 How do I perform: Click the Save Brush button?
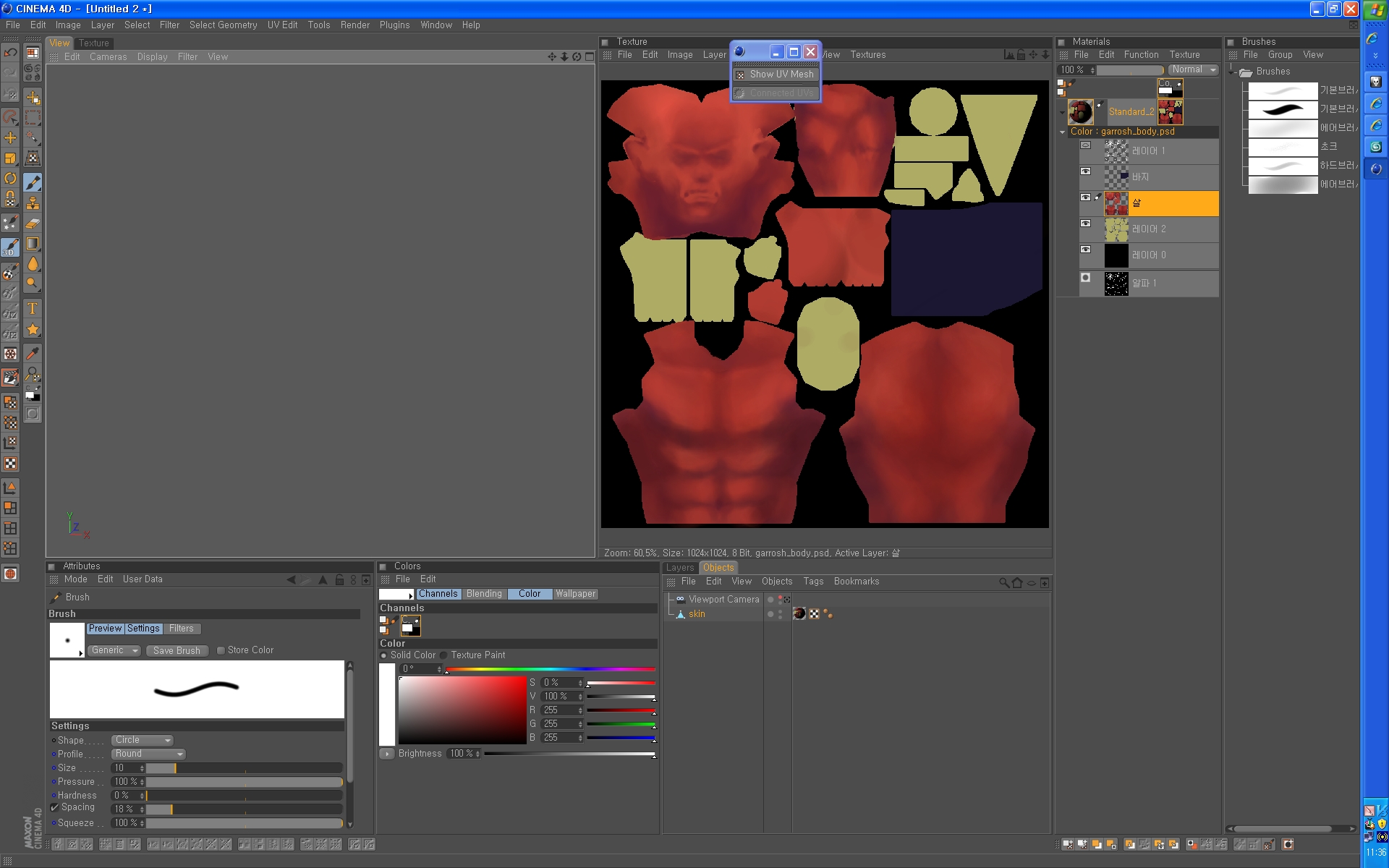tap(177, 650)
